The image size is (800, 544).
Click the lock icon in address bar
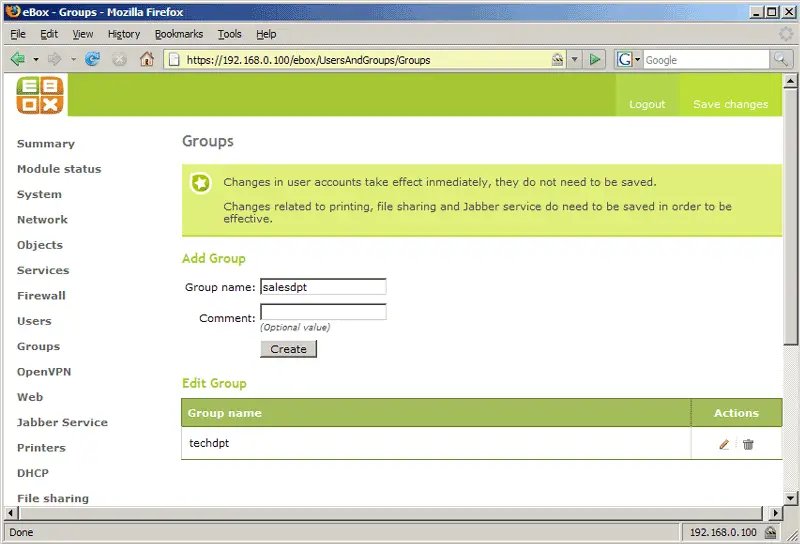click(x=558, y=60)
